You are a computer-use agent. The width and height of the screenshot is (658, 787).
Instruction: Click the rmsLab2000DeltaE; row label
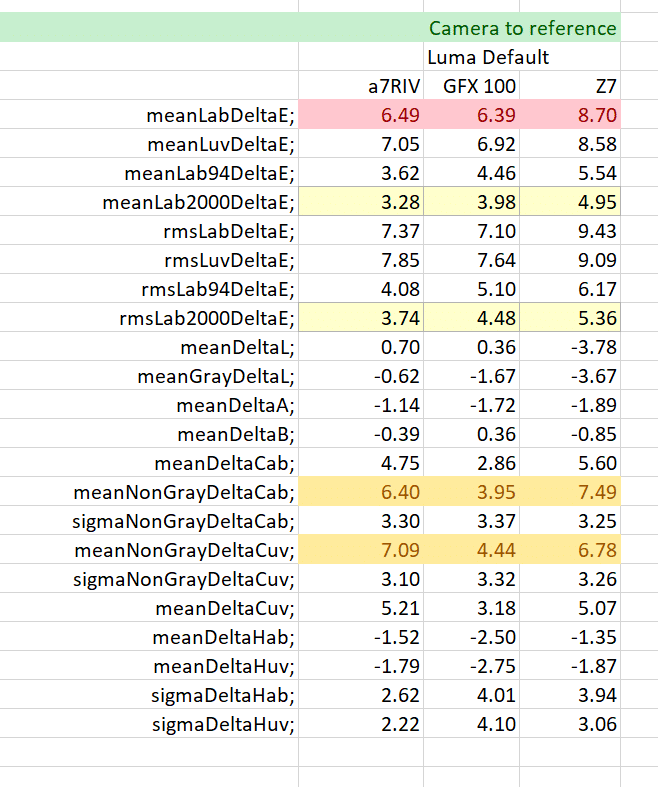(x=207, y=318)
